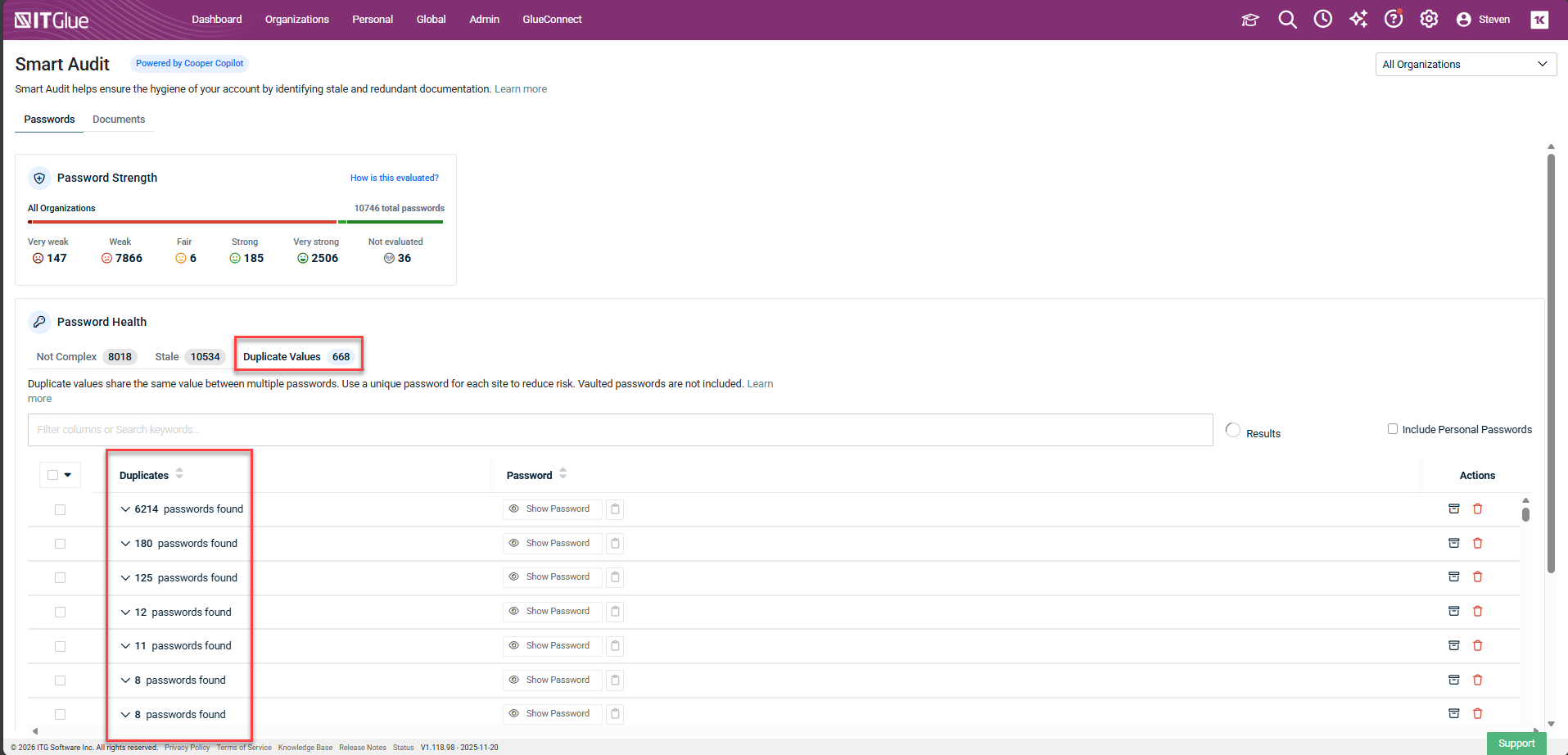Image resolution: width=1568 pixels, height=755 pixels.
Task: Click the graduation cap learning icon
Action: click(x=1249, y=20)
